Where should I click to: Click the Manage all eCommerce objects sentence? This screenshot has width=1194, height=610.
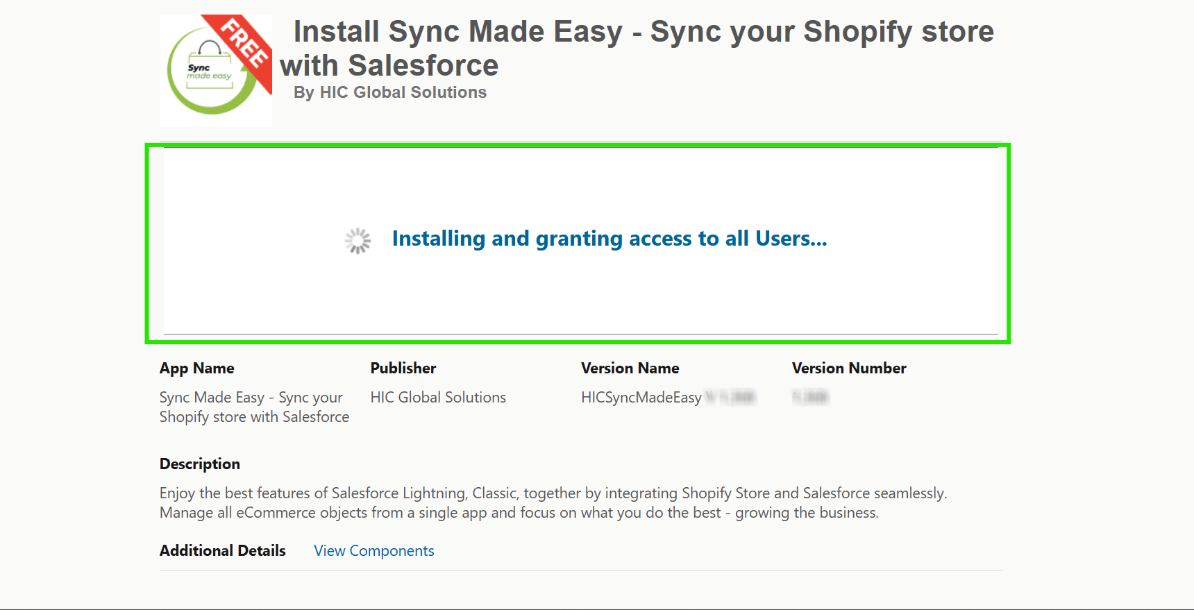click(518, 513)
